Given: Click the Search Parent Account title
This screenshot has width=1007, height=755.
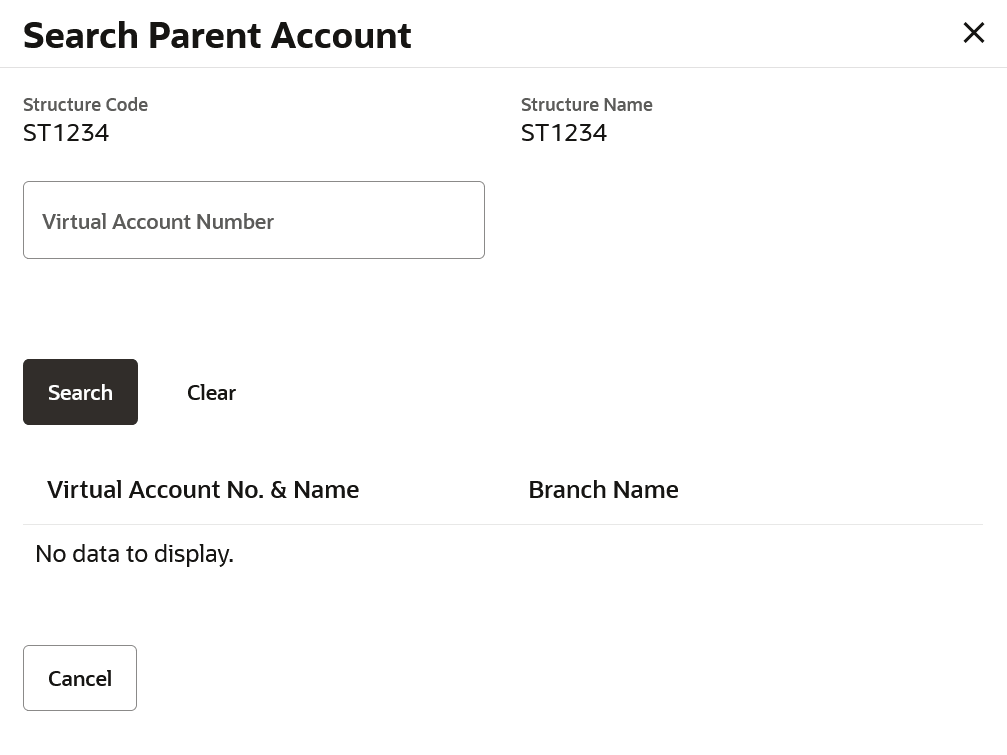Looking at the screenshot, I should (x=217, y=35).
